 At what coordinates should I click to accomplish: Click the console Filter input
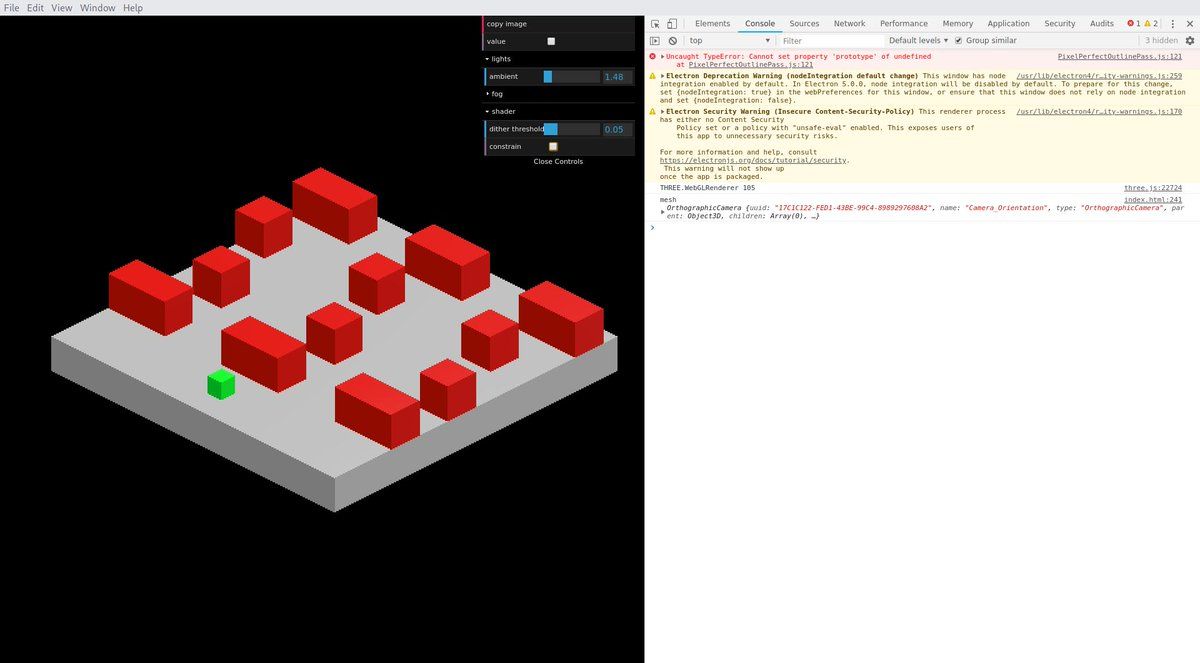[831, 41]
